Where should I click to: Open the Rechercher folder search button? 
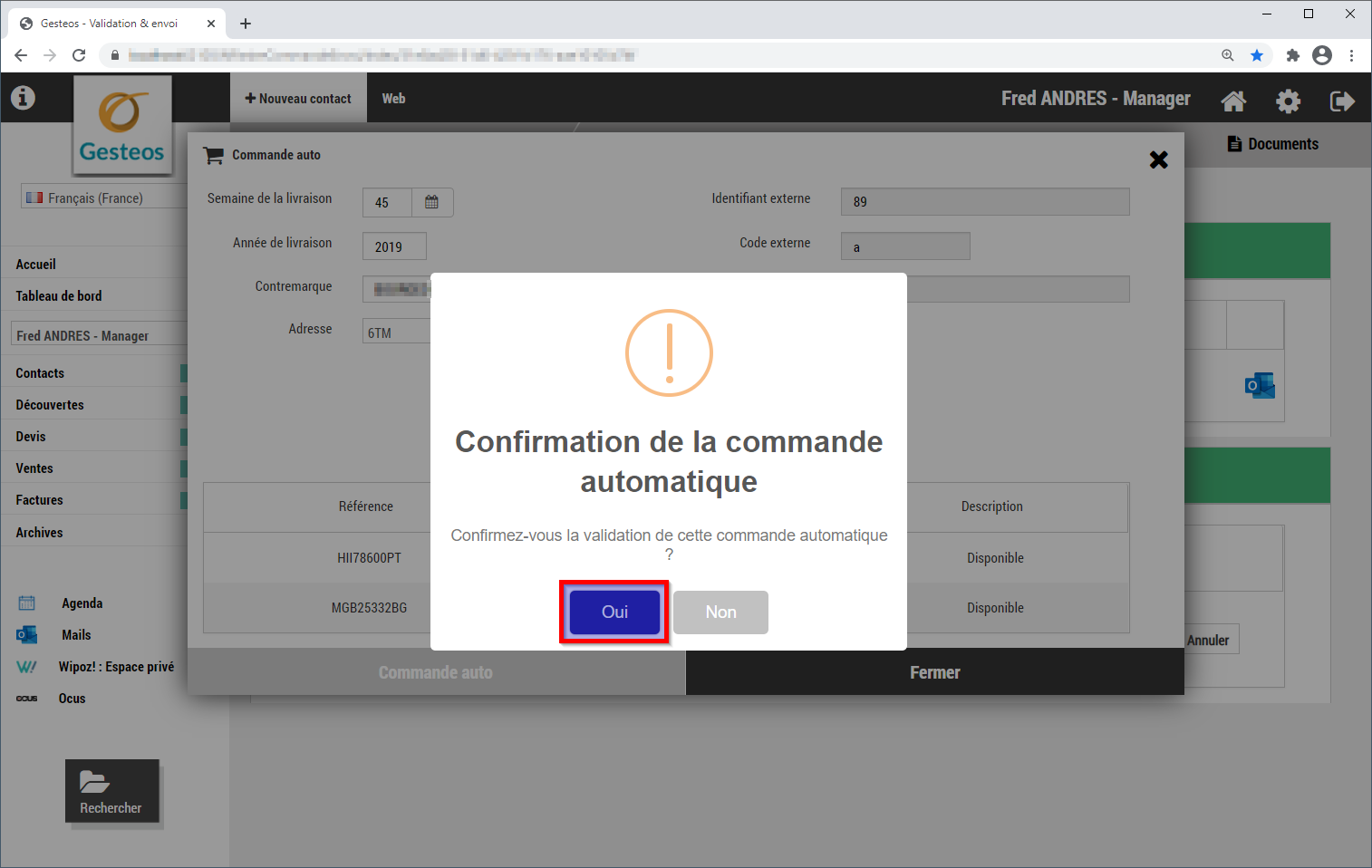[x=111, y=792]
